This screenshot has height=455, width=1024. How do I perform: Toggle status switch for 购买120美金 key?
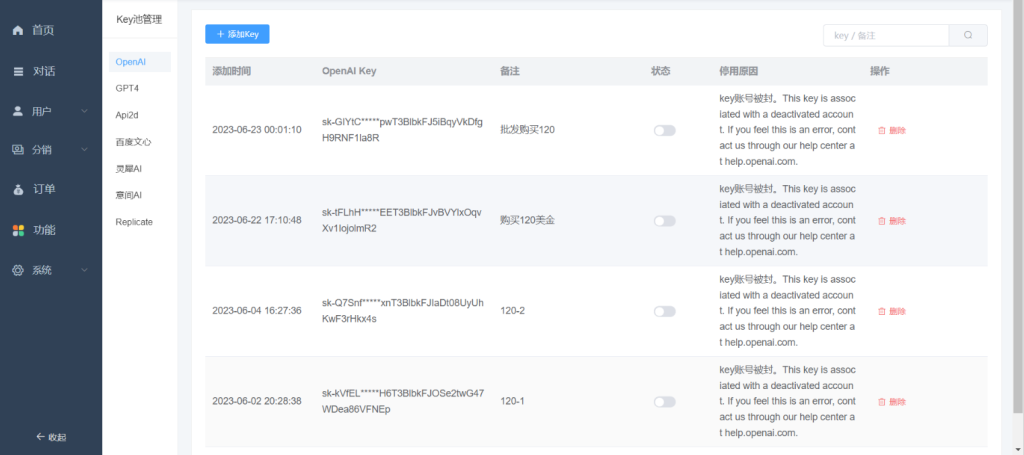[x=664, y=221]
